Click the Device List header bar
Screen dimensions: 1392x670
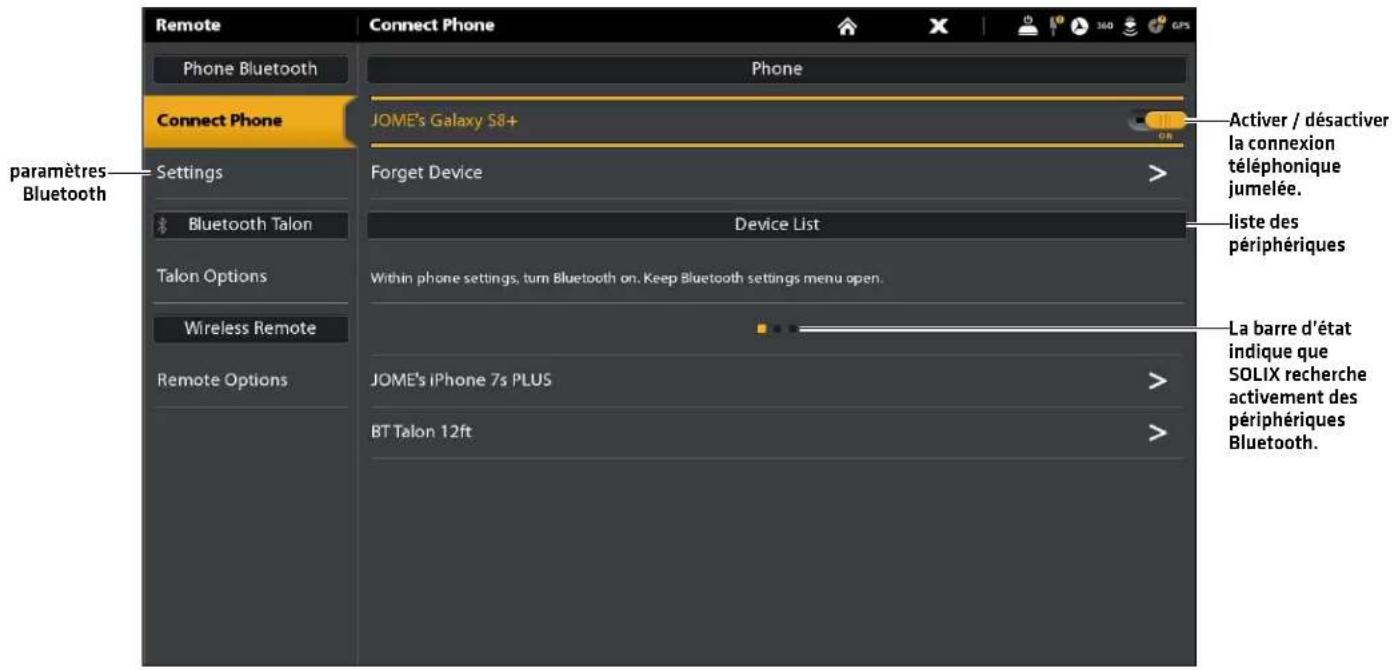click(777, 225)
